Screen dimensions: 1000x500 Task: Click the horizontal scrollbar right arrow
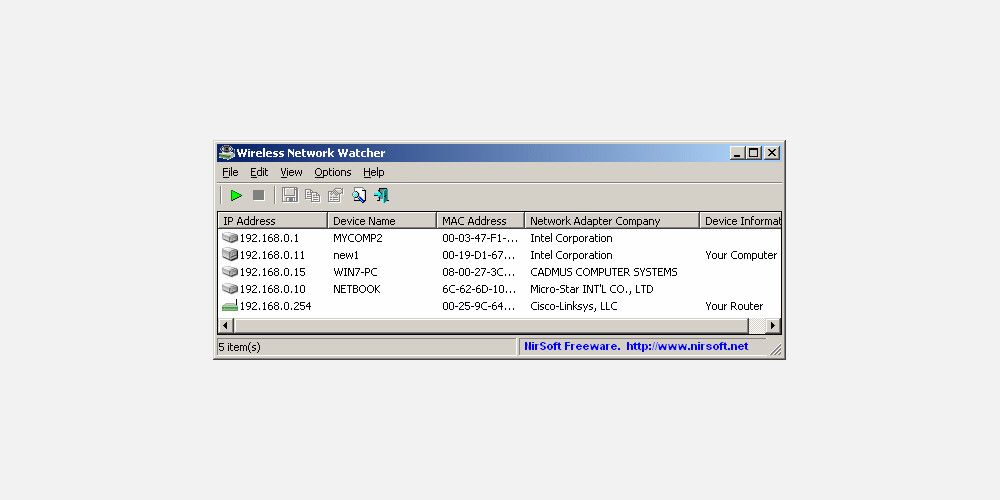tap(773, 326)
